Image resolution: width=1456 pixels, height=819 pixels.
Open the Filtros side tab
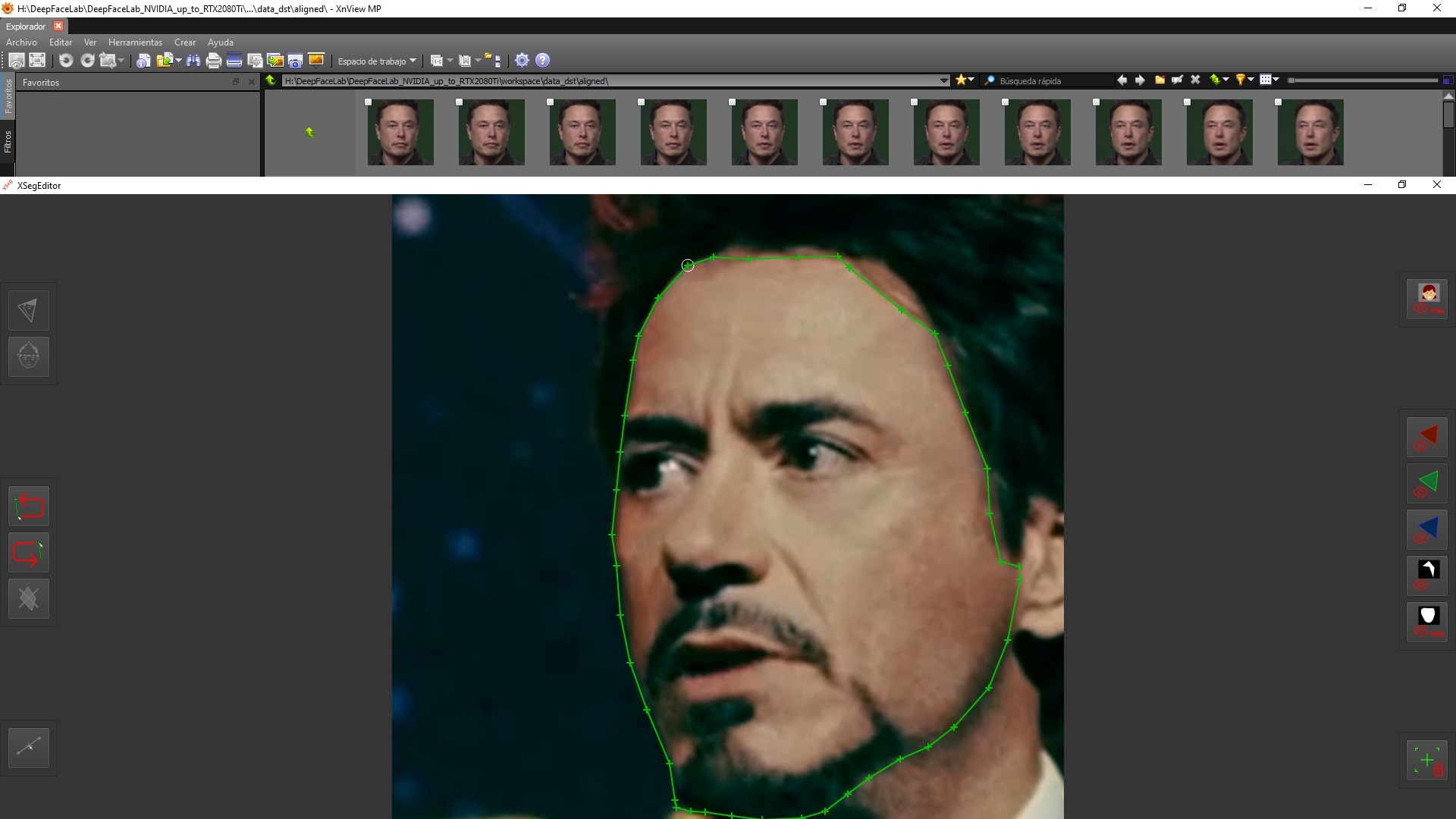click(8, 141)
